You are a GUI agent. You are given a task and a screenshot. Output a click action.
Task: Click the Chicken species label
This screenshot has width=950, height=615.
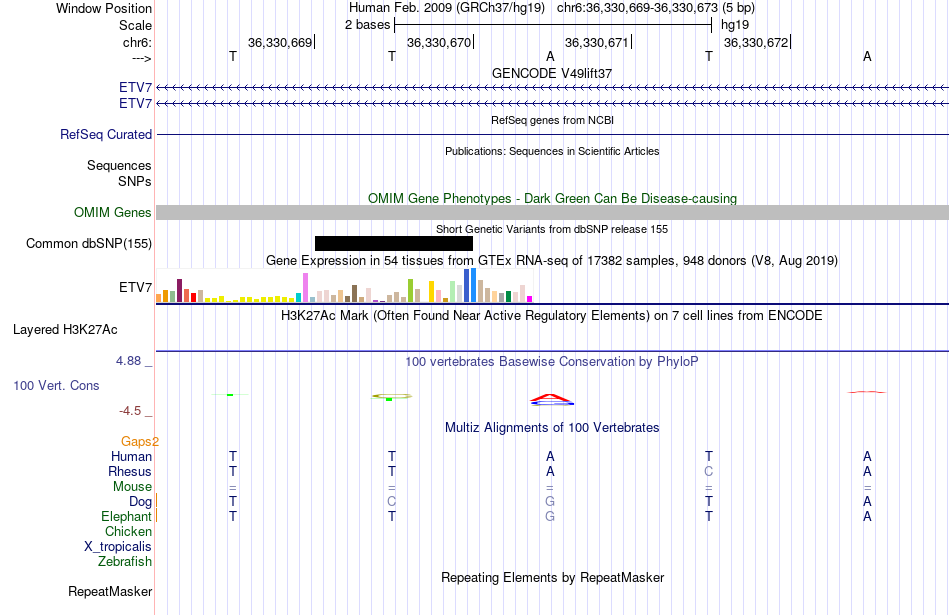128,531
